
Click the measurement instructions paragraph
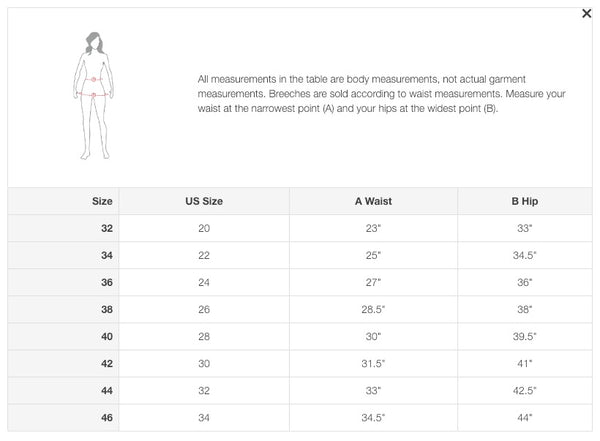[382, 94]
